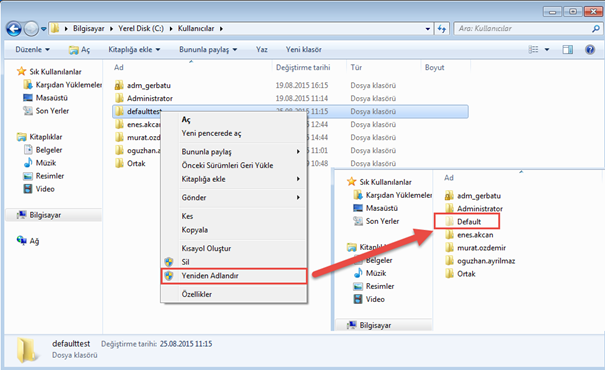Viewport: 605px width, 370px height.
Task: Choose Yeniden Adlandır in context menu
Action: point(234,276)
